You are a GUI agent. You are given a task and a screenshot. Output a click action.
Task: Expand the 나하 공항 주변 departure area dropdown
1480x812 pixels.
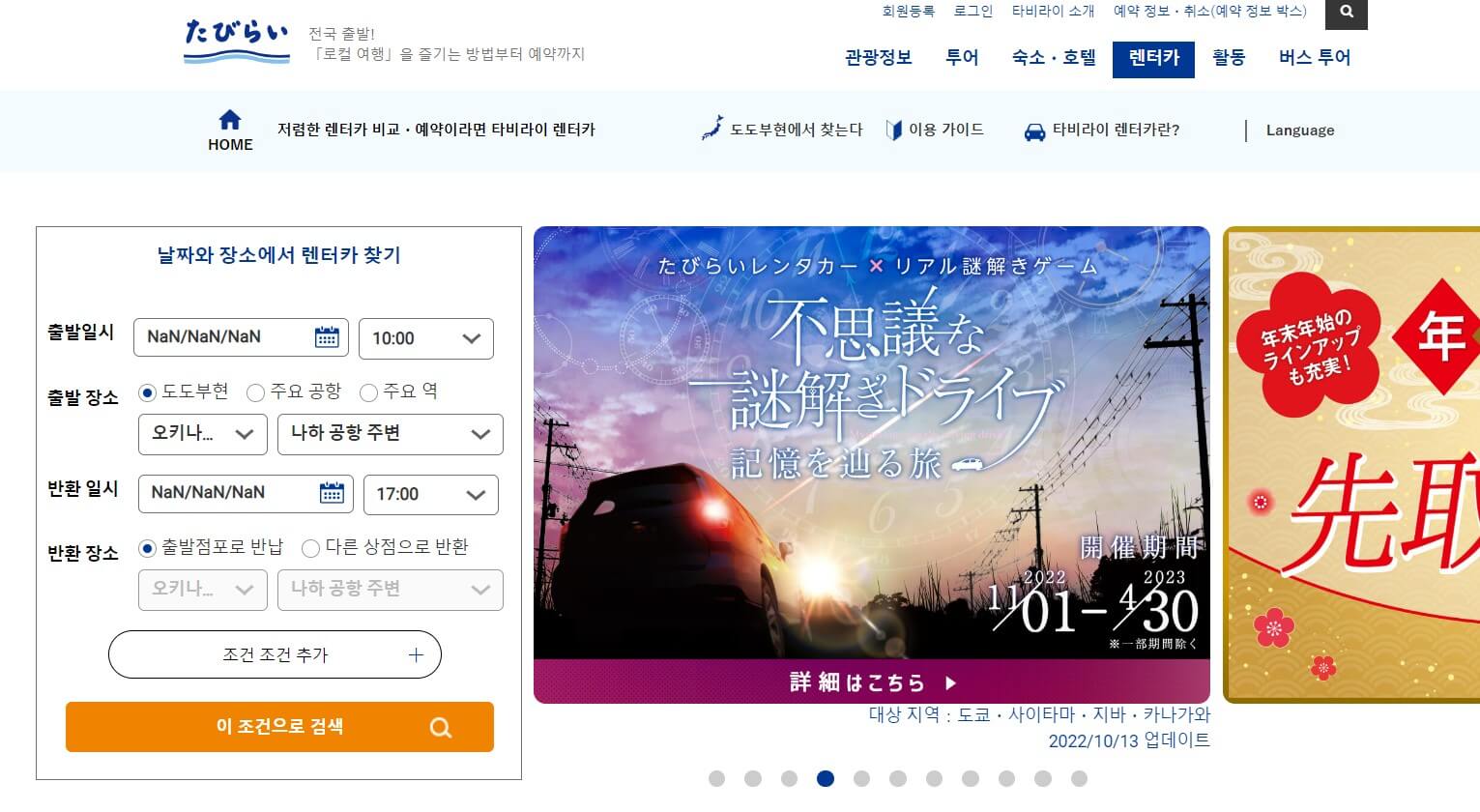coord(391,434)
